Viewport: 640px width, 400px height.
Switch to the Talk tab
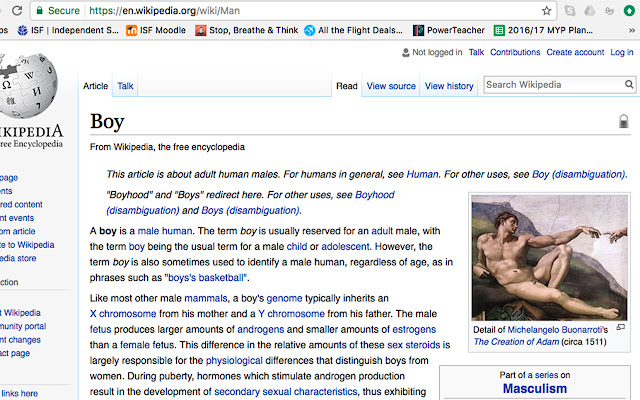tap(125, 86)
